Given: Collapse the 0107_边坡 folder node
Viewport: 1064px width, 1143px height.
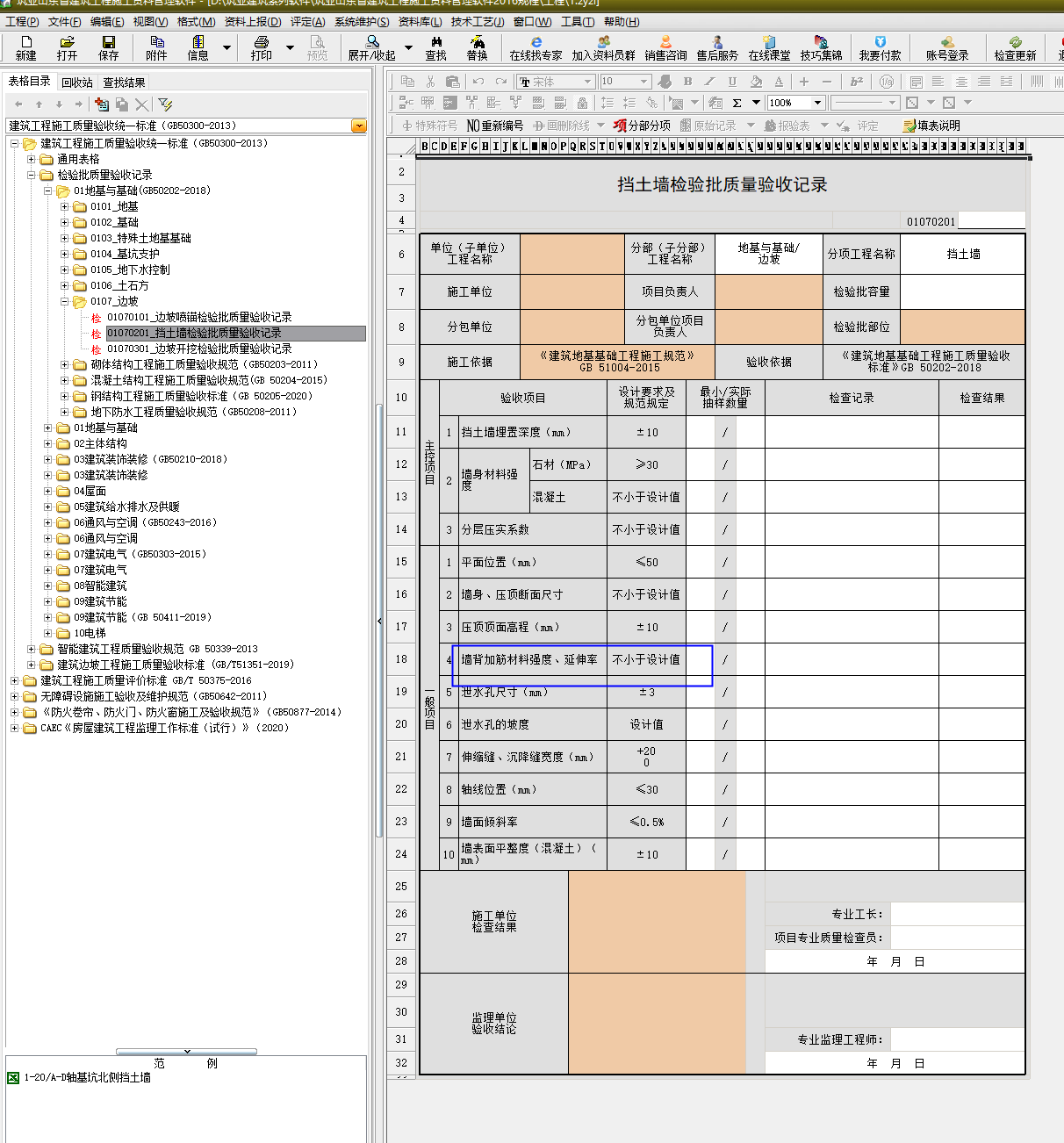Looking at the screenshot, I should 64,301.
